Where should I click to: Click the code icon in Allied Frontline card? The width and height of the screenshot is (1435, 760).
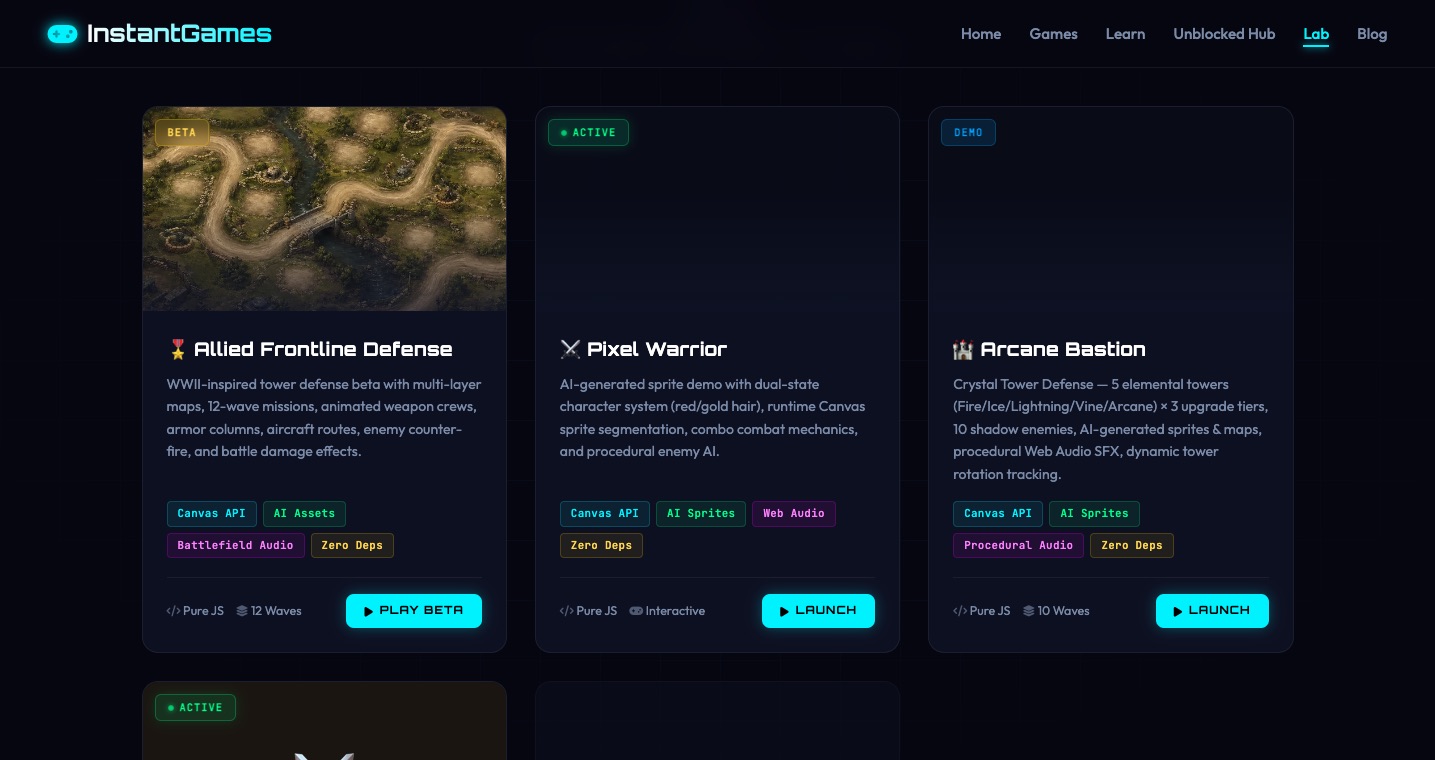coord(173,611)
